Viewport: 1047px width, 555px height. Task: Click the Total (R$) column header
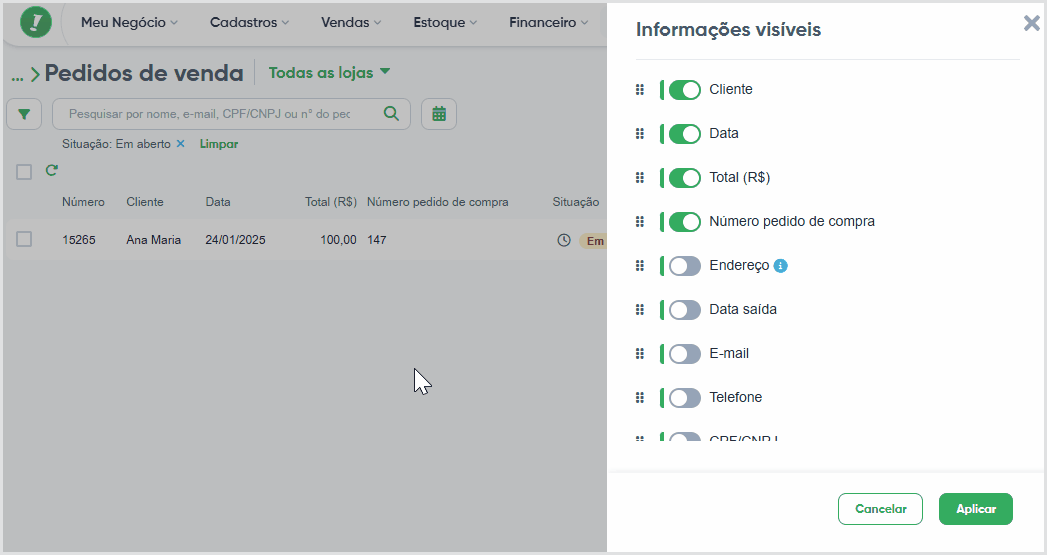331,202
